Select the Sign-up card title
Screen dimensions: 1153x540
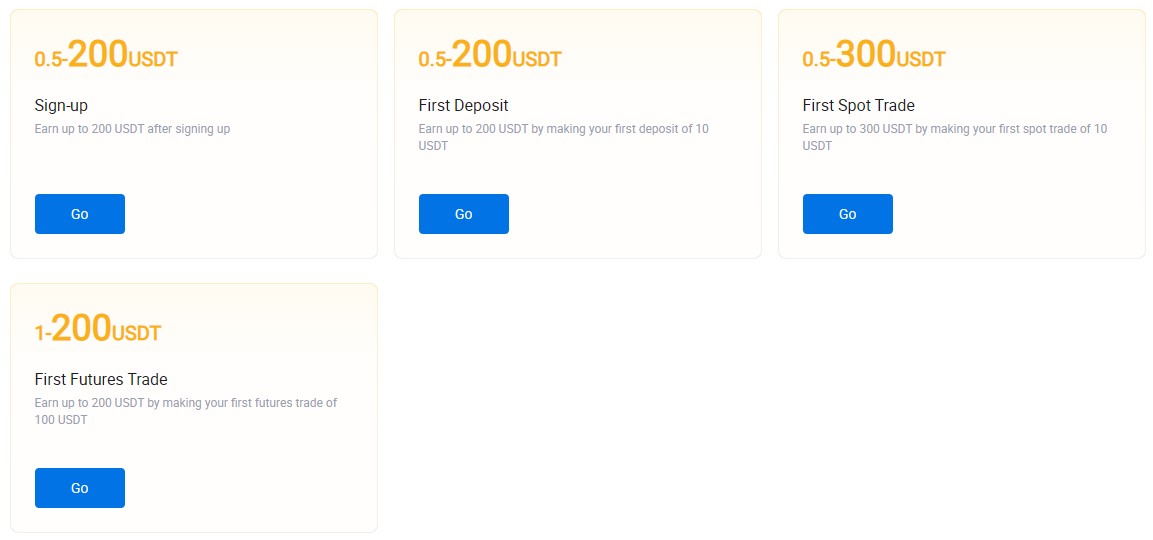61,106
